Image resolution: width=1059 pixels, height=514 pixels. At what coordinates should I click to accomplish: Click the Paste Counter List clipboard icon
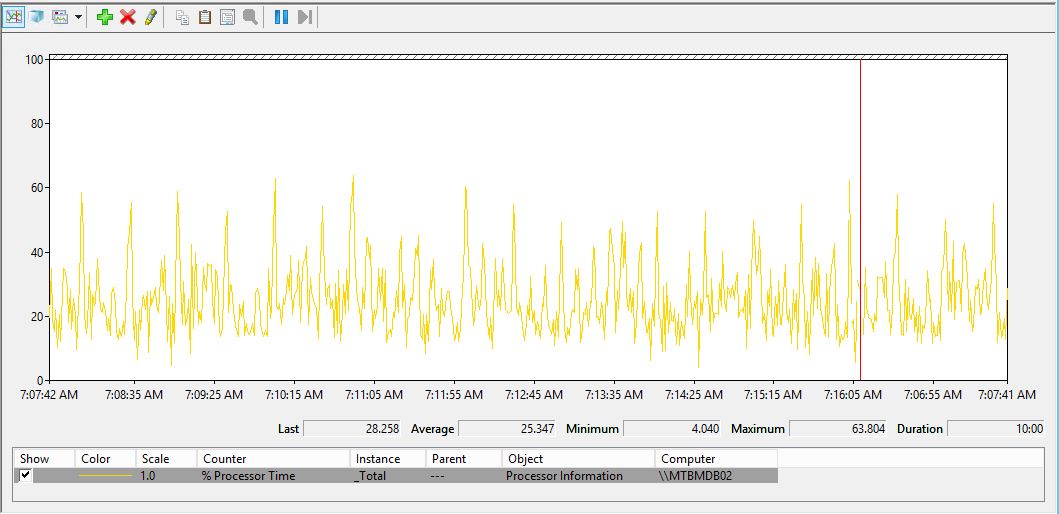click(x=205, y=17)
